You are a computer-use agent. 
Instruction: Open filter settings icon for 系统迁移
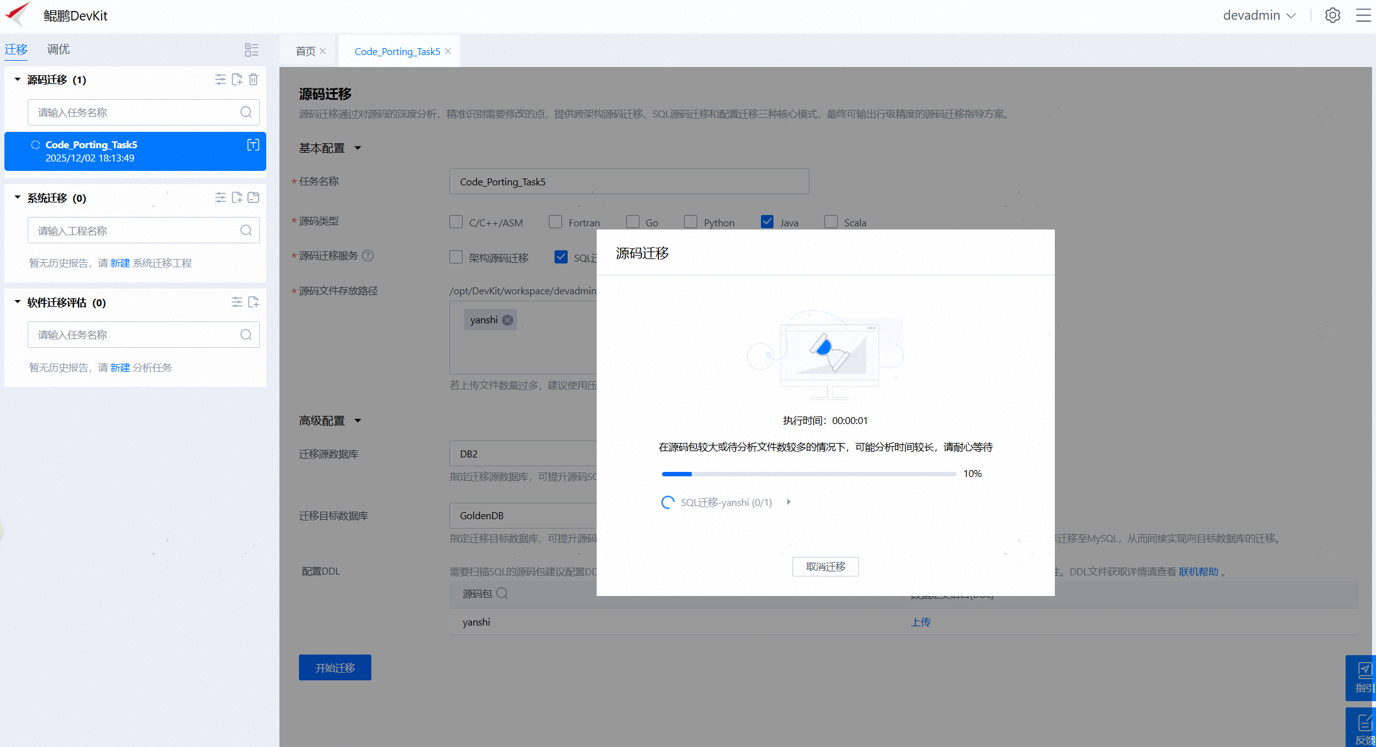pyautogui.click(x=220, y=198)
